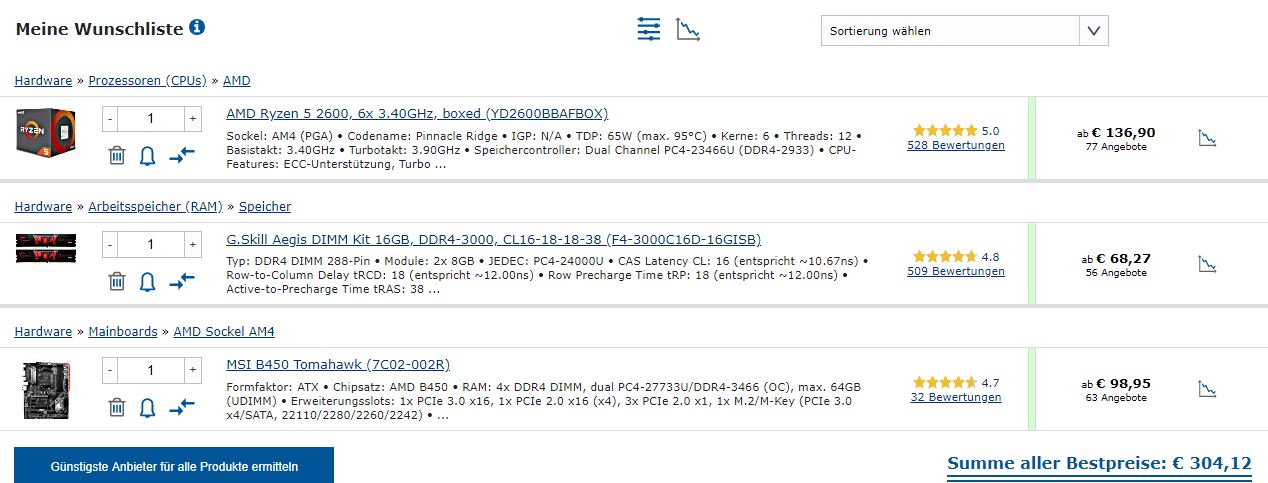Set price alert bell for G.Skill Aegis
This screenshot has width=1268, height=483.
click(x=148, y=281)
